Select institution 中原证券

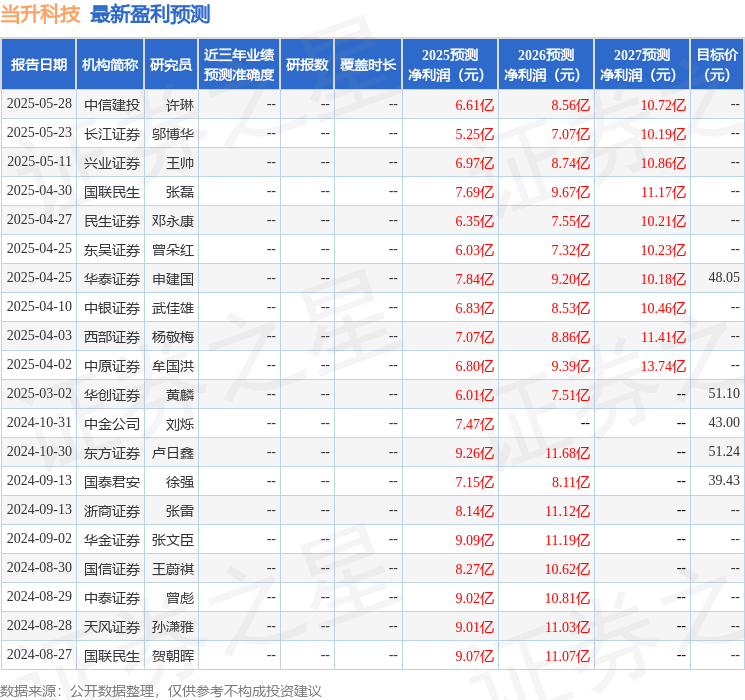pos(112,366)
